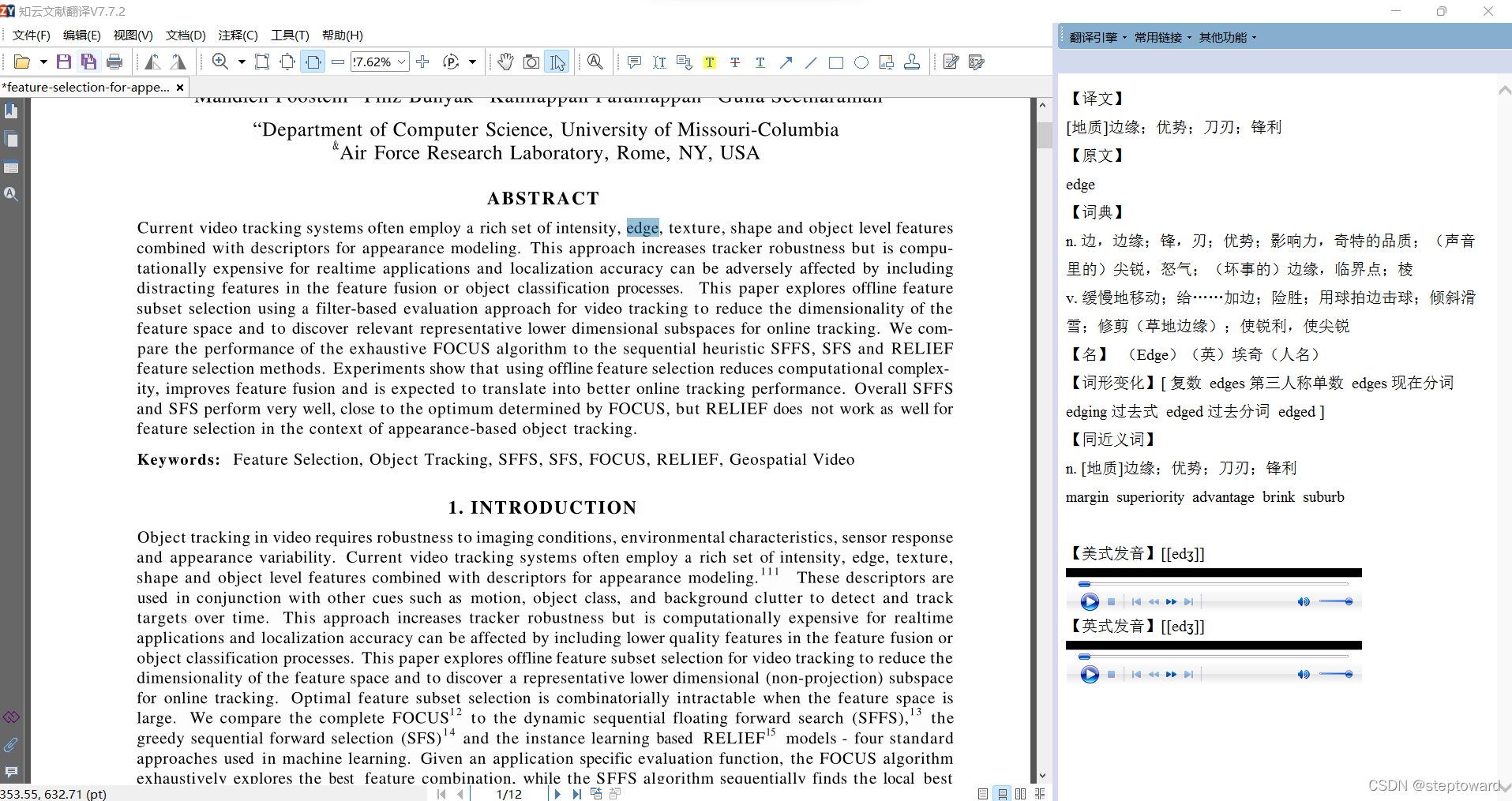
Task: Expand the open-file recent list arrow
Action: tap(43, 62)
